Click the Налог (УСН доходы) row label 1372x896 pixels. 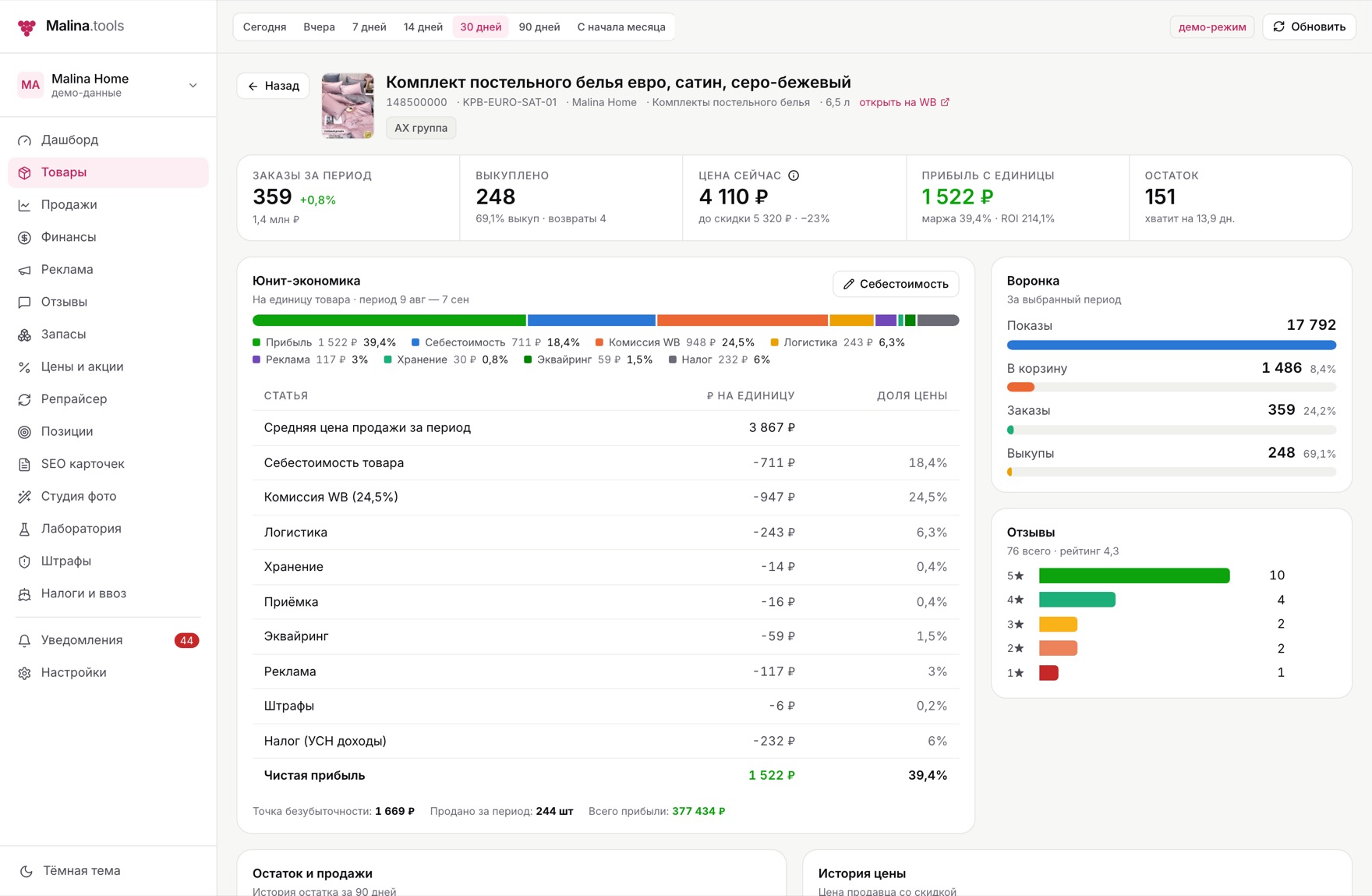(x=325, y=741)
